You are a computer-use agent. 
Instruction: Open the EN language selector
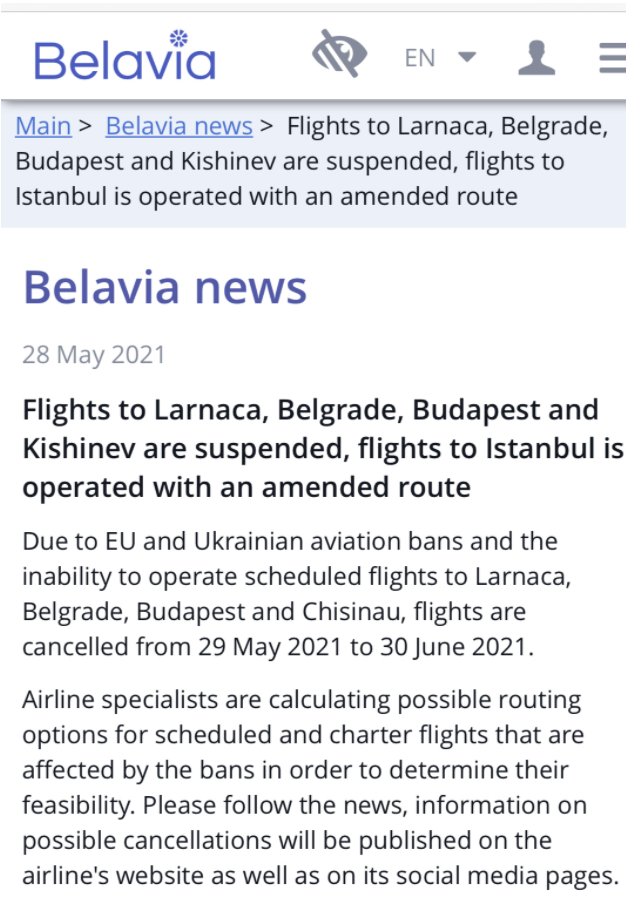[x=419, y=58]
